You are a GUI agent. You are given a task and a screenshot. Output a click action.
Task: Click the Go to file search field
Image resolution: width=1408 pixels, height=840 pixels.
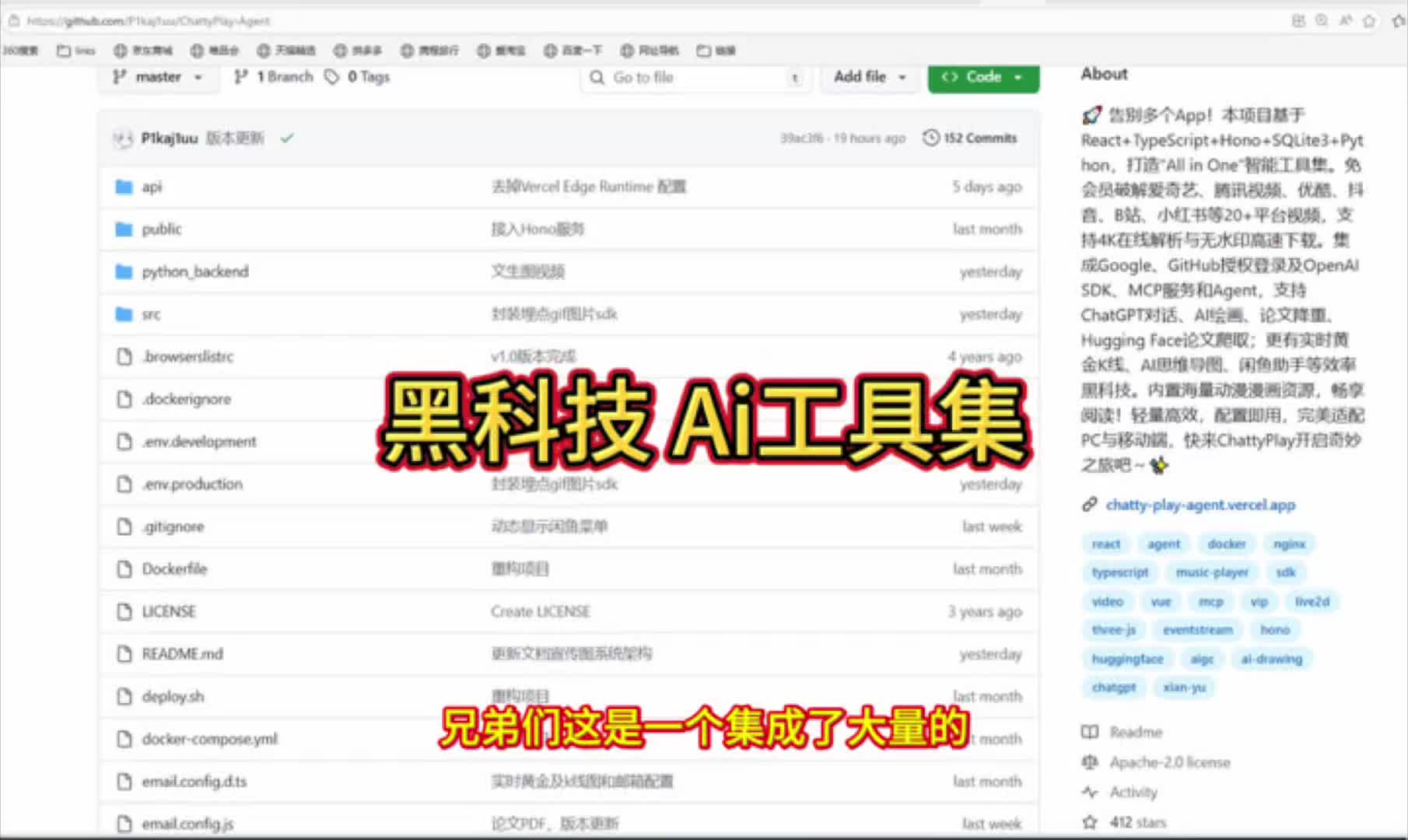click(x=695, y=77)
